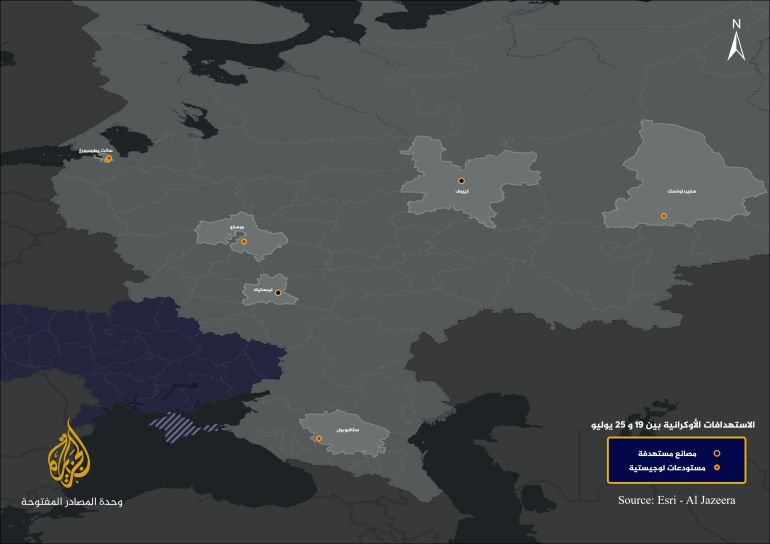Click the logistics depots legend orange dot

point(717,467)
